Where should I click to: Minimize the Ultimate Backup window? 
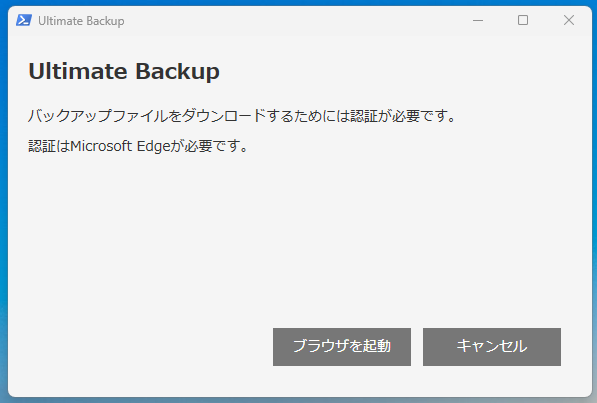(x=478, y=20)
